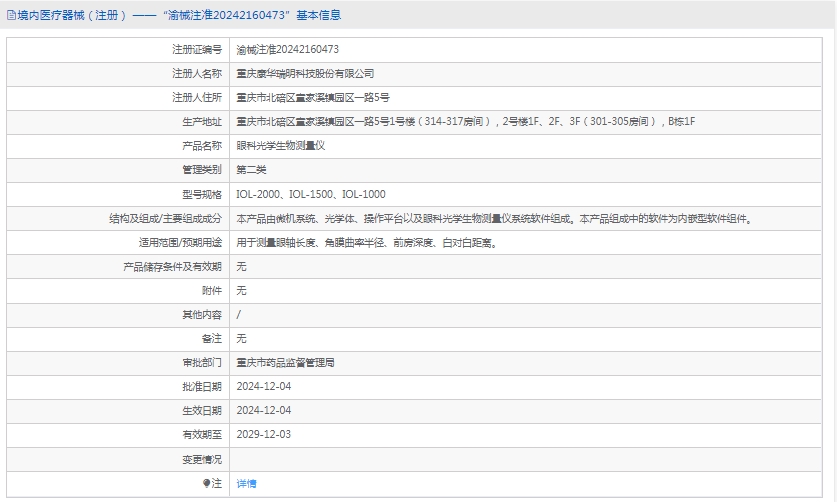The height and width of the screenshot is (502, 837).
Task: Click the bulb icon next to 注
Action: pos(207,483)
